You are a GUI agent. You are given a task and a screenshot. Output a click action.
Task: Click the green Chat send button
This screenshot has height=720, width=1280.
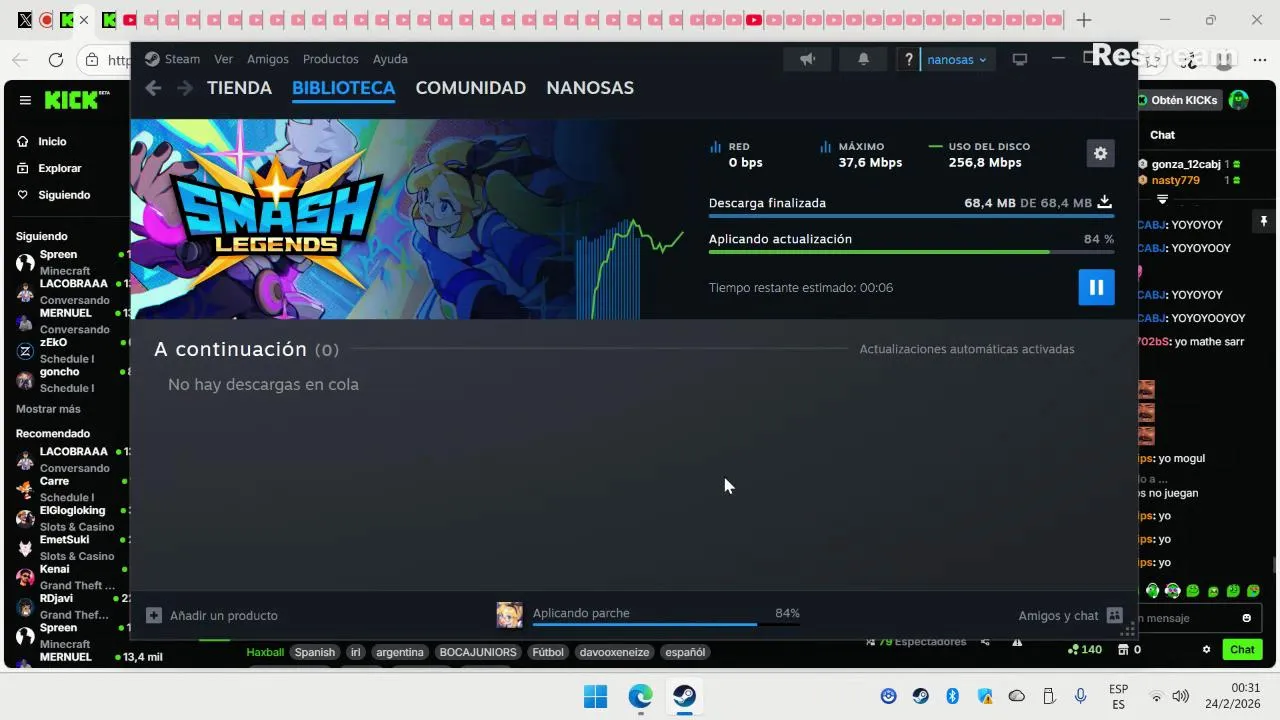click(x=1242, y=649)
